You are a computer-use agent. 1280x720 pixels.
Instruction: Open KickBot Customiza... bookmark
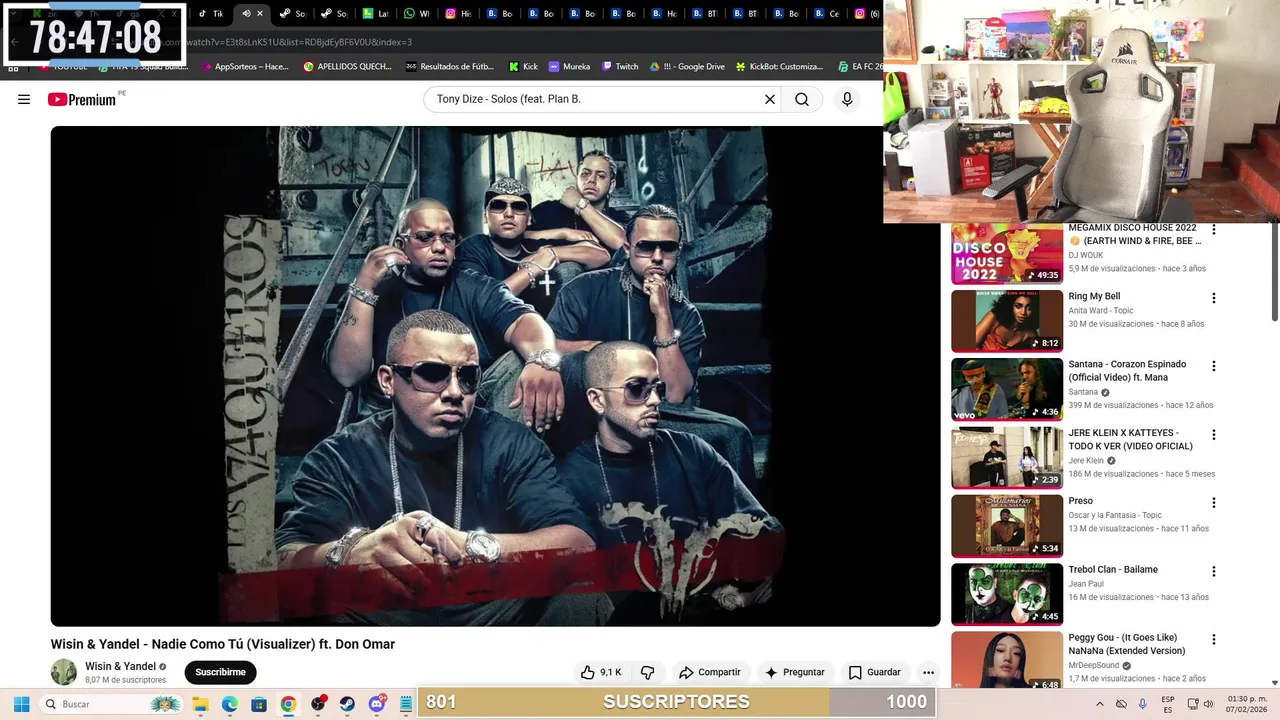click(x=779, y=66)
